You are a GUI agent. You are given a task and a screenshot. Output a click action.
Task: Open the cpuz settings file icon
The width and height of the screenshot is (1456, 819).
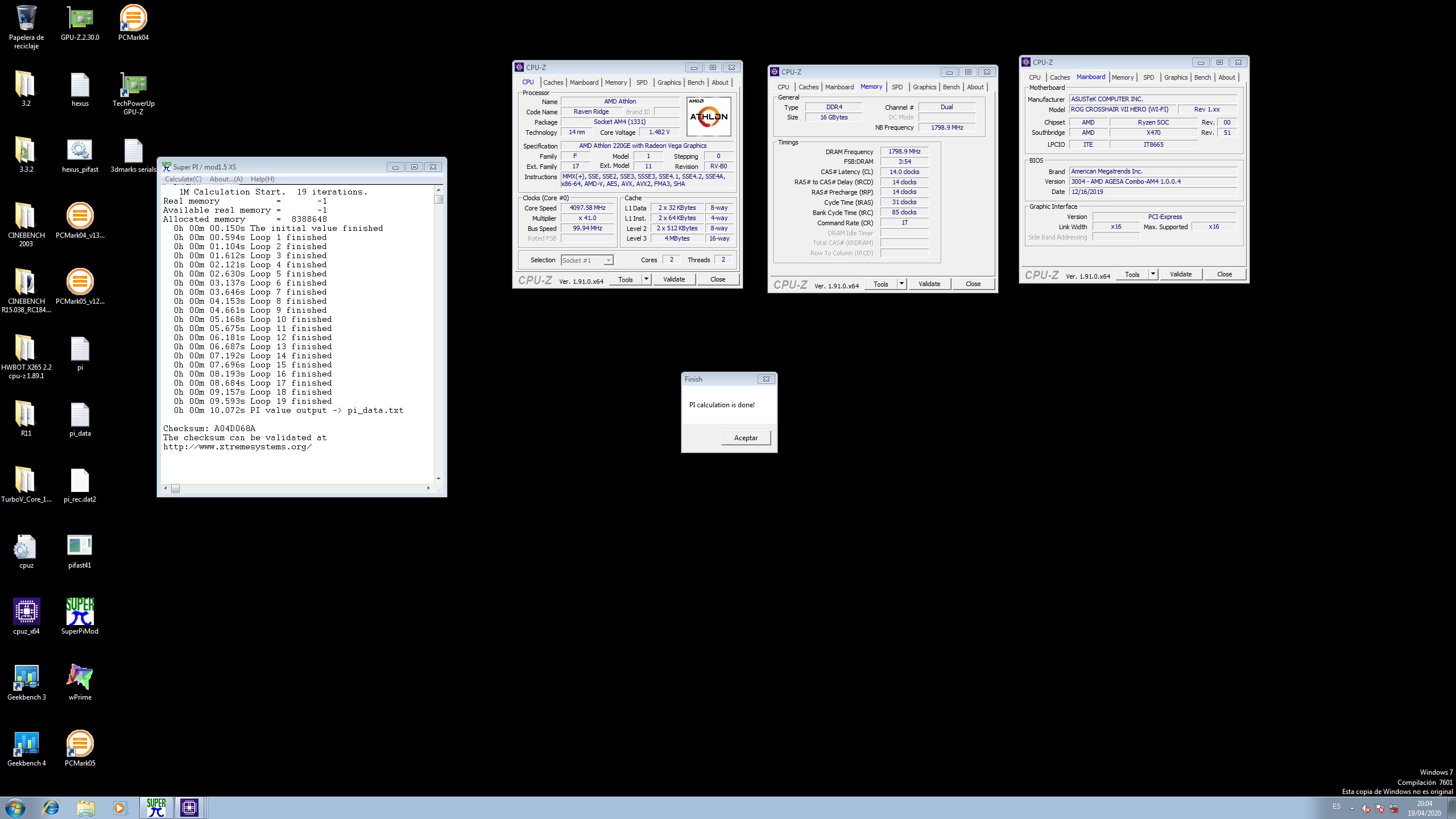coord(26,551)
